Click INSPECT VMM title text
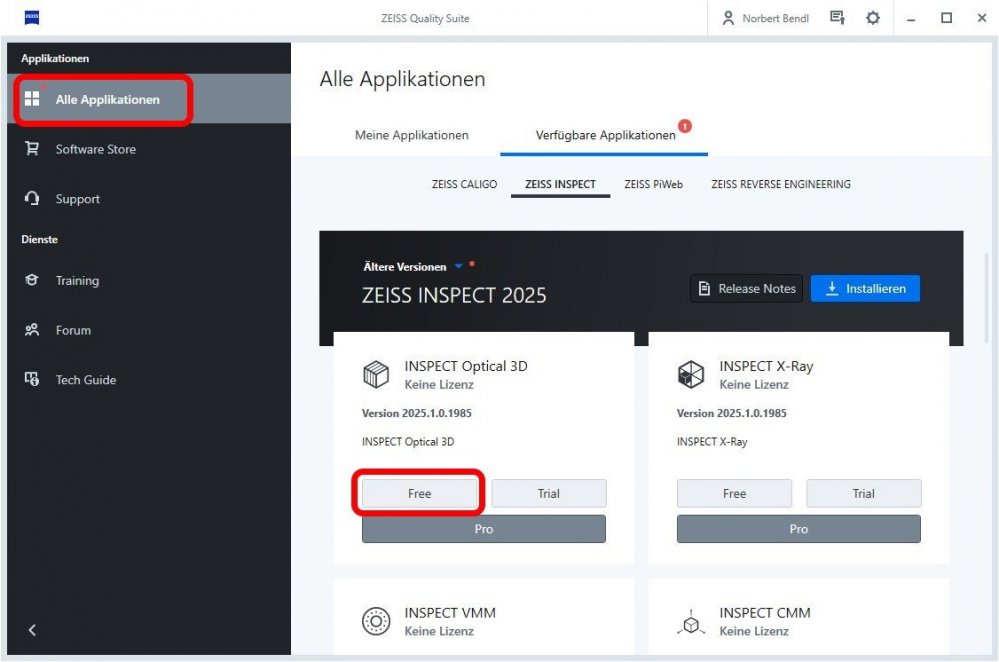Image resolution: width=999 pixels, height=662 pixels. point(450,613)
